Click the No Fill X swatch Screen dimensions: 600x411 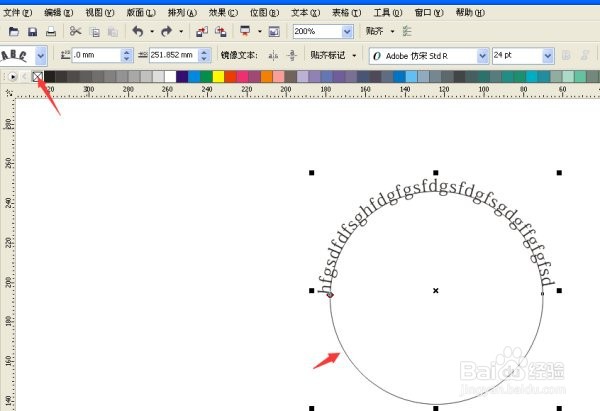tap(38, 77)
